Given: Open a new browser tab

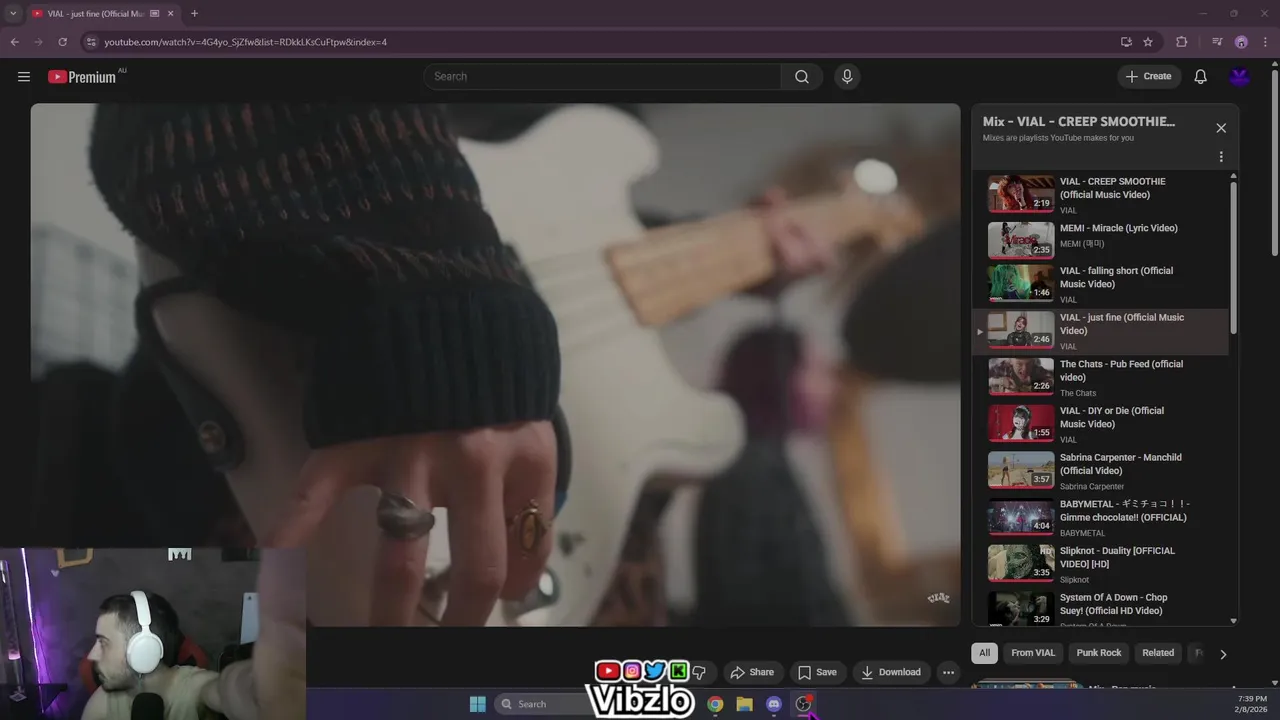Looking at the screenshot, I should 194,14.
